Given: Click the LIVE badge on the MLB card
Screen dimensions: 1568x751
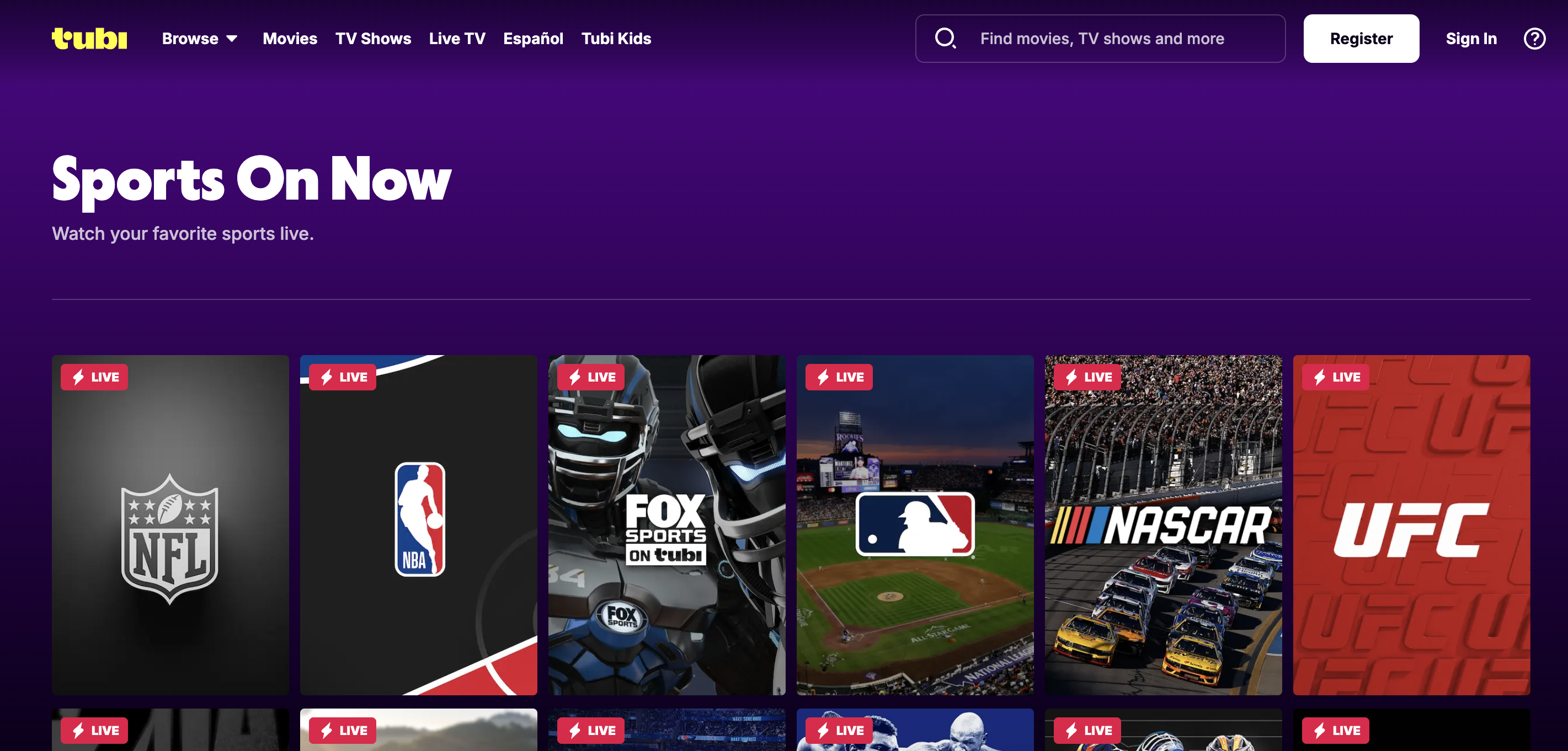Looking at the screenshot, I should (839, 377).
